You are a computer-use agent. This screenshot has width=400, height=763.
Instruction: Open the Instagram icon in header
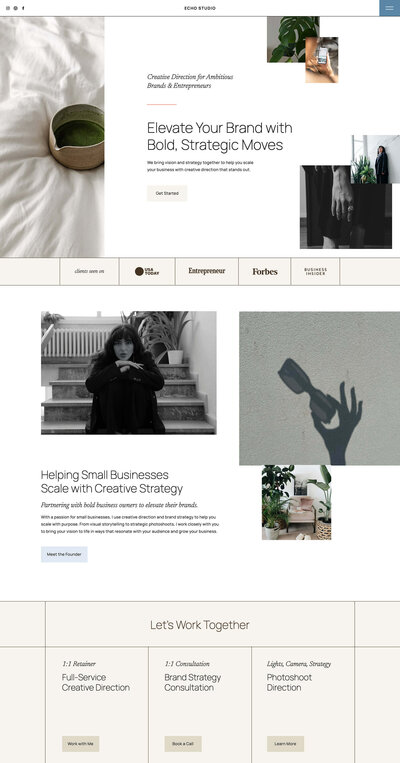8,8
